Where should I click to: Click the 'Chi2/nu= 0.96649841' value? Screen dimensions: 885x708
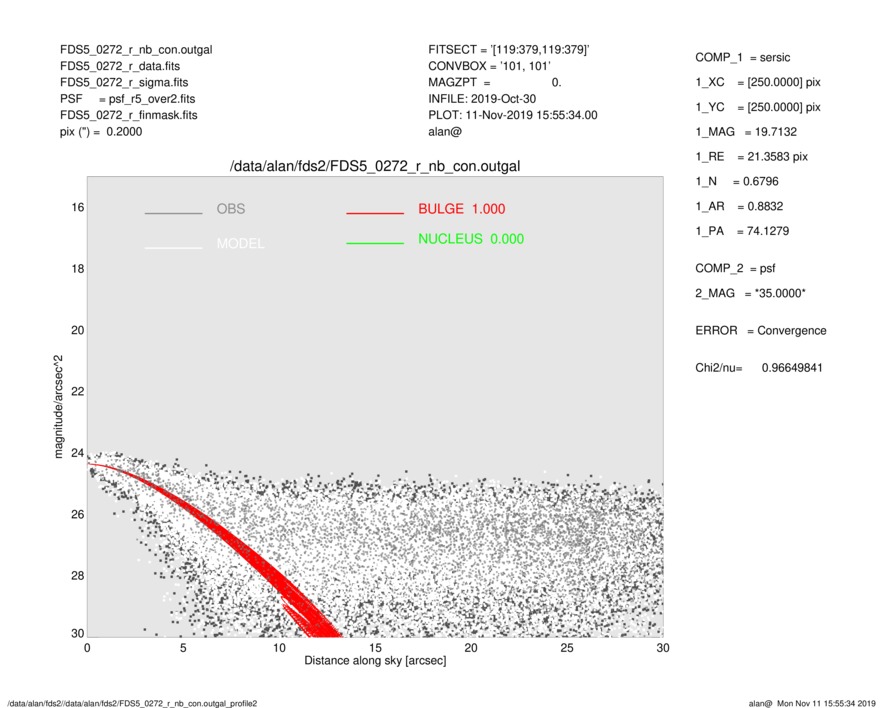click(759, 368)
